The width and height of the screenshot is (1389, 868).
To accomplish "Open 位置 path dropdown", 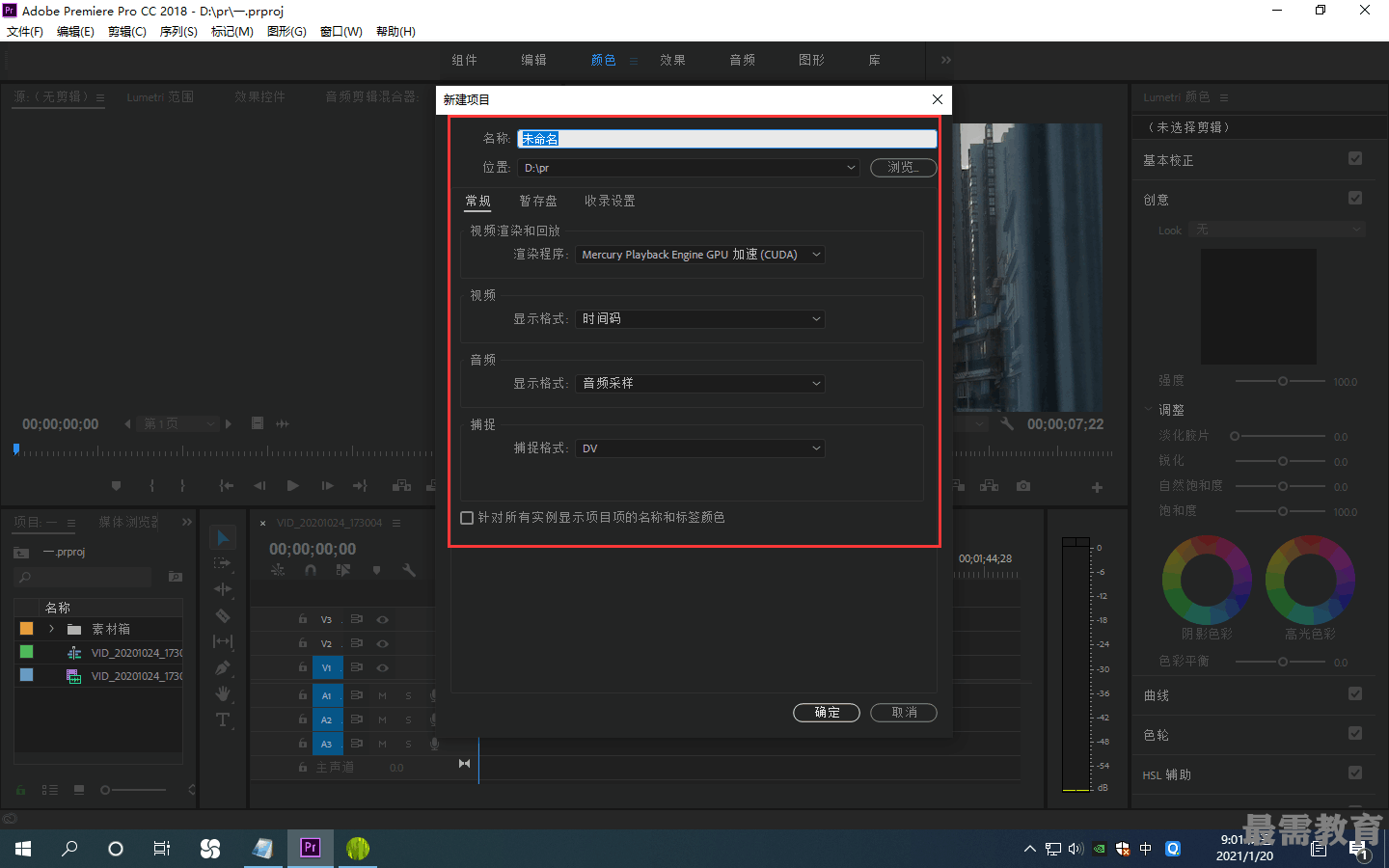I will click(x=689, y=168).
